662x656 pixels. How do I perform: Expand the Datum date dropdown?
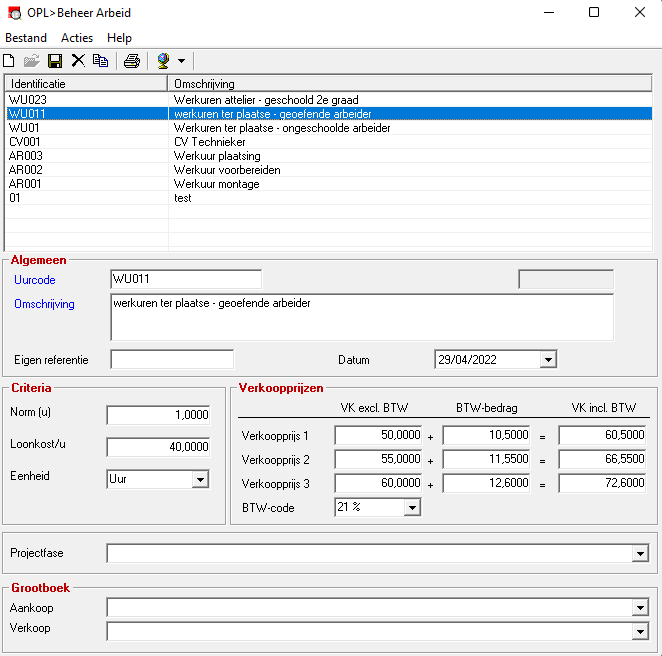(548, 360)
